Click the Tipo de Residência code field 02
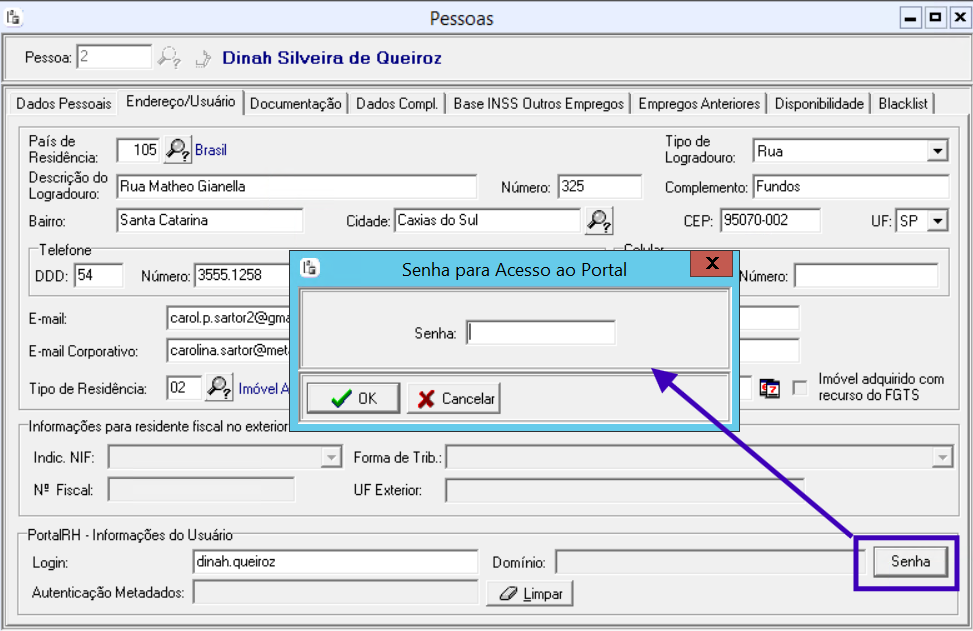The height and width of the screenshot is (631, 973). [x=184, y=388]
